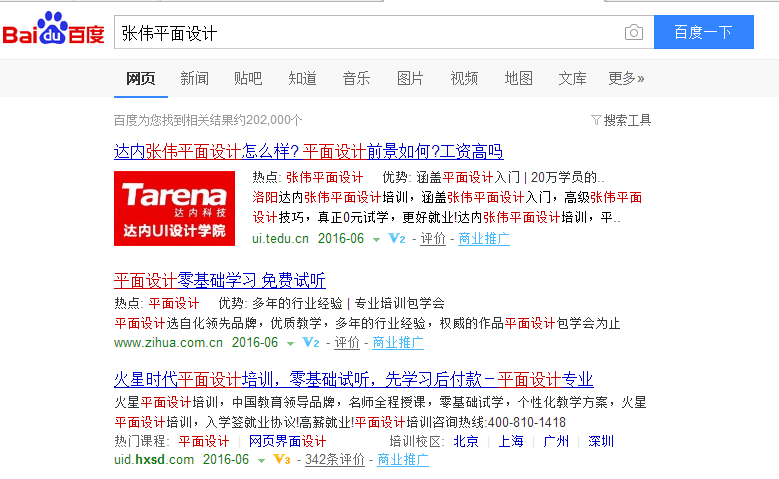Click the V2 badge beside ui.tedu.cn
Viewport: 779px width, 479px height.
(x=396, y=239)
